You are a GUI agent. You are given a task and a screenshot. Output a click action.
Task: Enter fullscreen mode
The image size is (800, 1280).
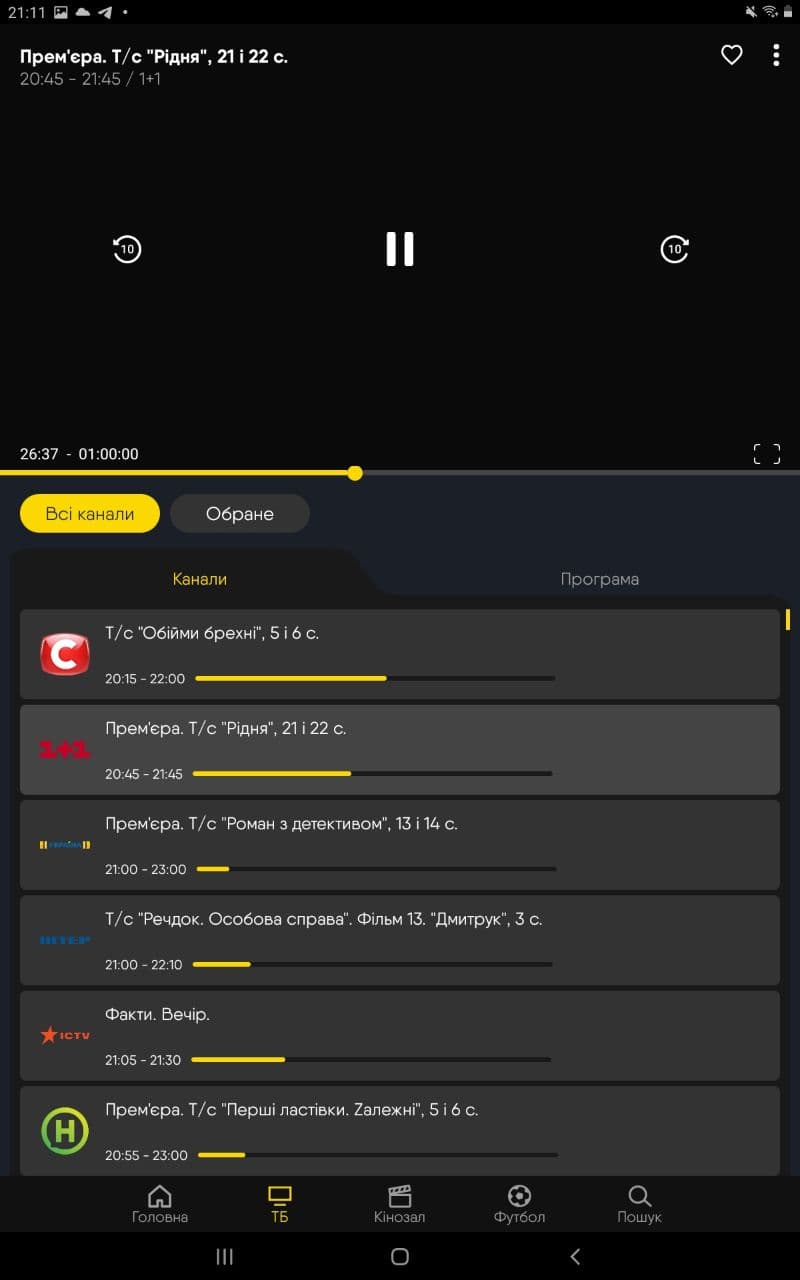767,454
